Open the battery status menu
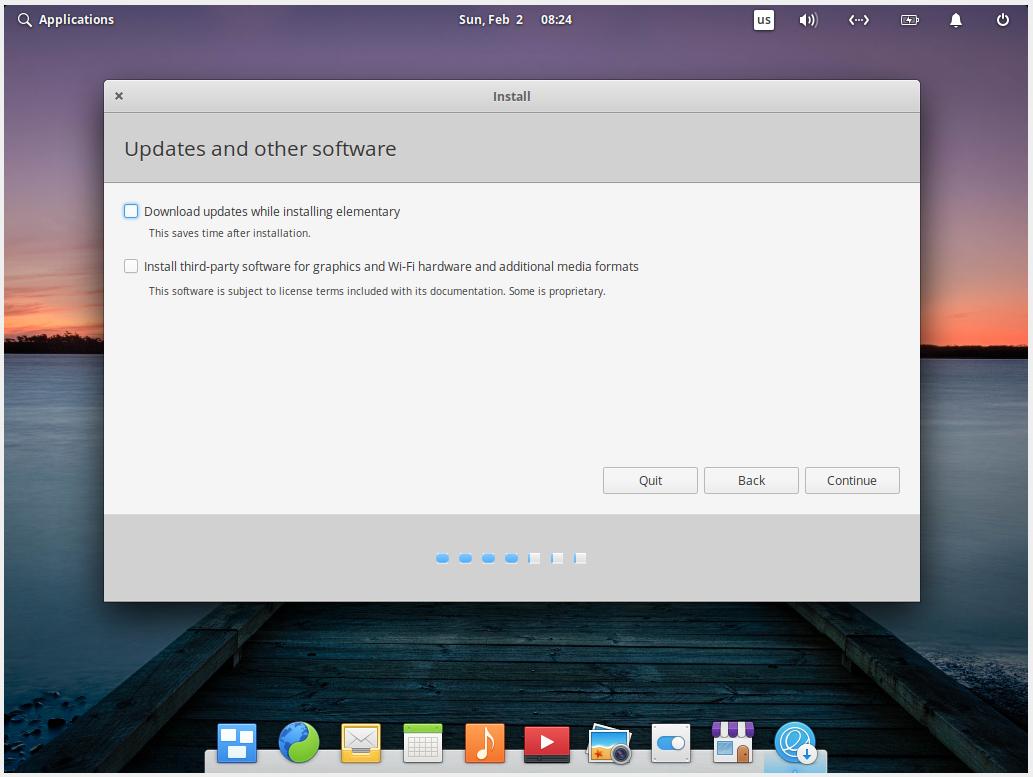This screenshot has height=777, width=1033. click(909, 19)
